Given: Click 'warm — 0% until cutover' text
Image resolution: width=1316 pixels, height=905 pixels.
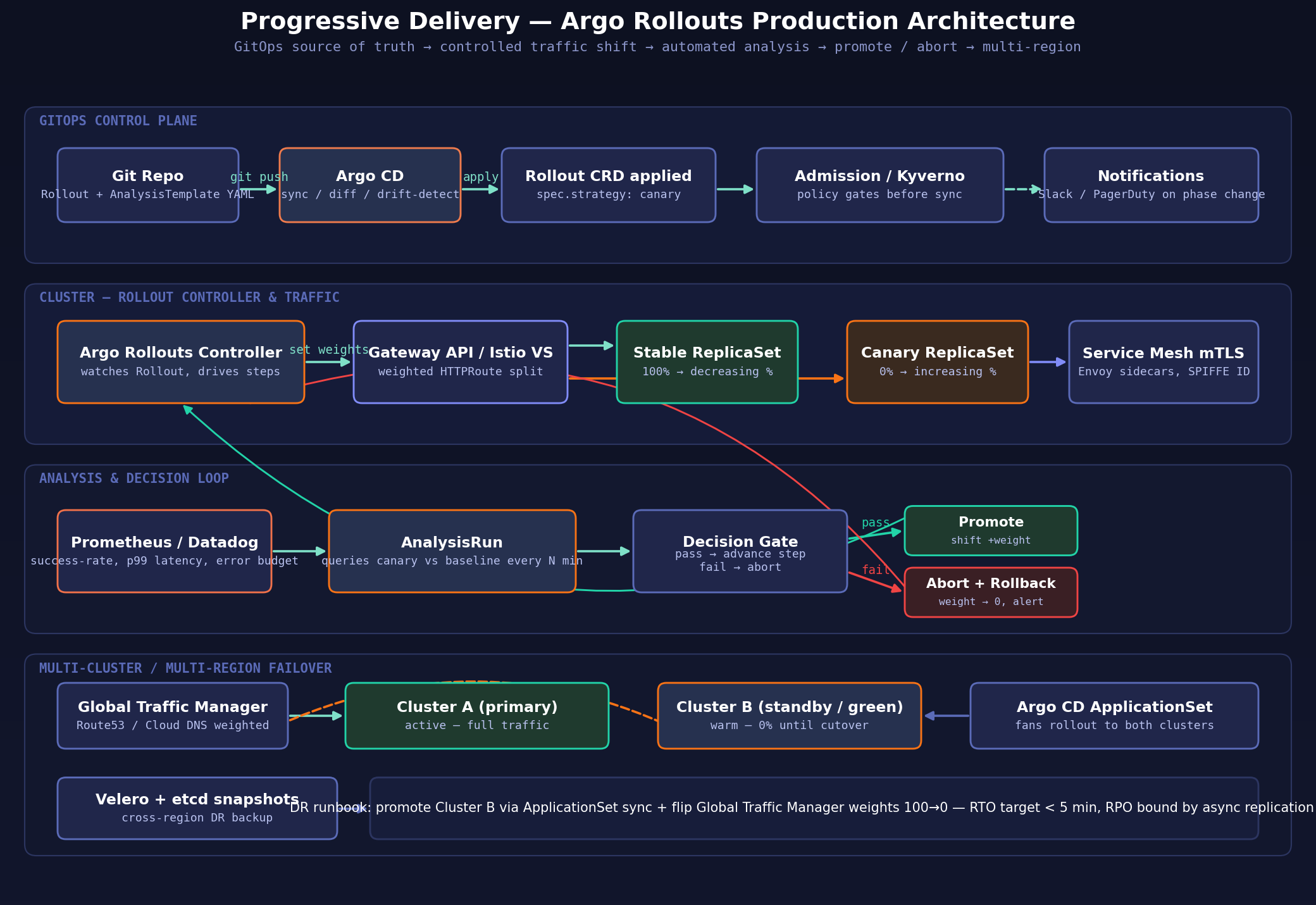Looking at the screenshot, I should click(790, 725).
